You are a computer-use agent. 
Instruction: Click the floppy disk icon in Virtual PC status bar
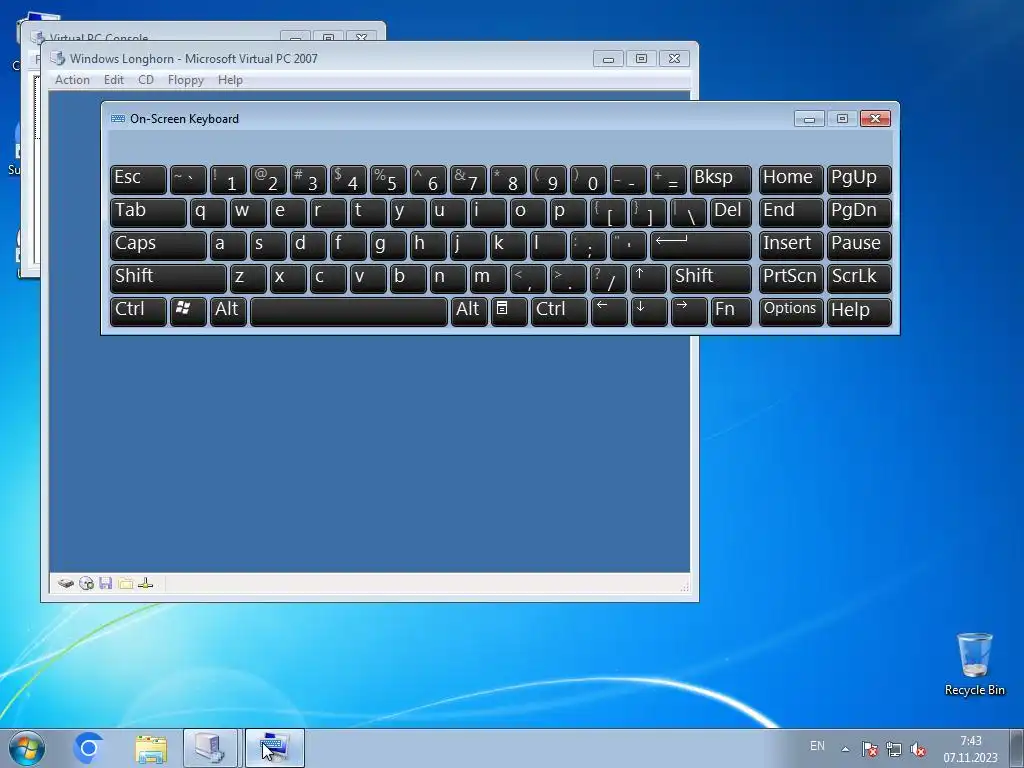click(106, 583)
